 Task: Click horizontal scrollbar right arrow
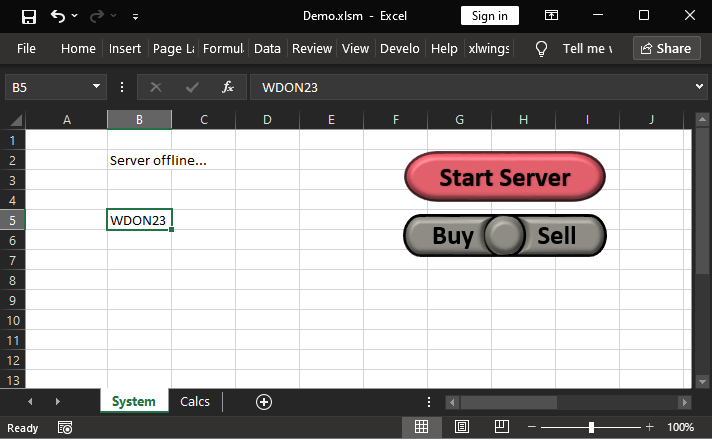coord(685,402)
